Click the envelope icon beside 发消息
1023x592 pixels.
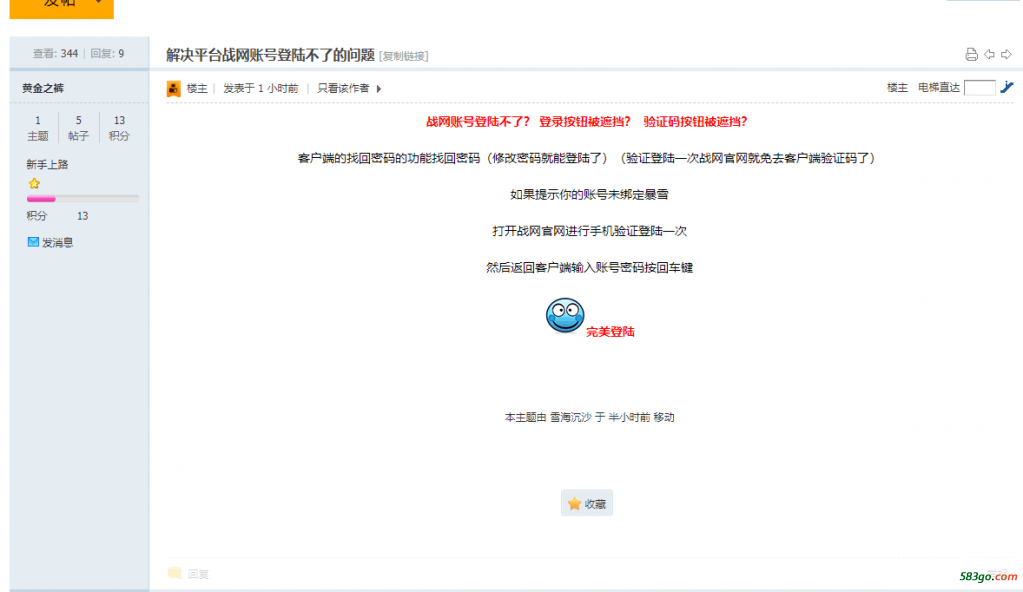tap(33, 242)
